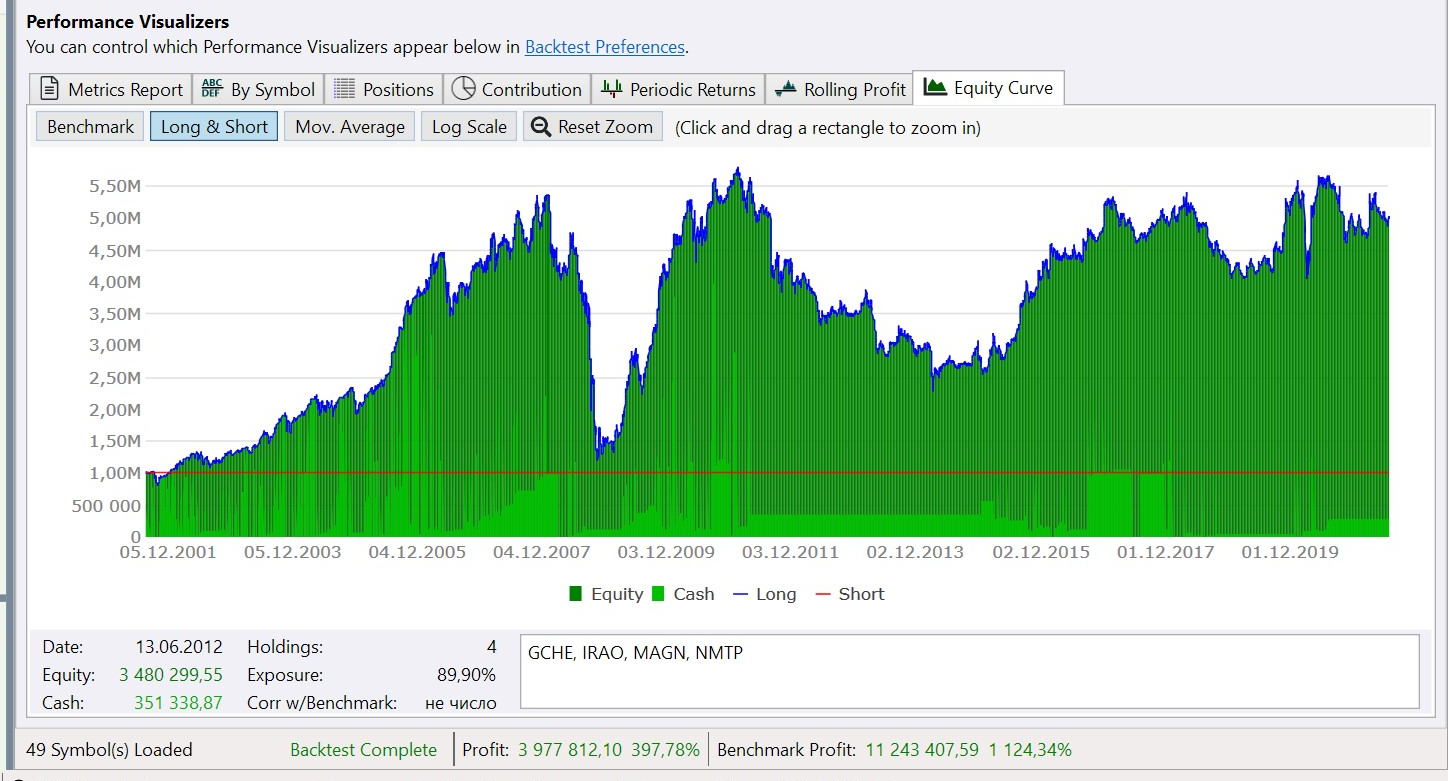Toggle the Benchmark button
The image size is (1448, 781).
tap(91, 127)
